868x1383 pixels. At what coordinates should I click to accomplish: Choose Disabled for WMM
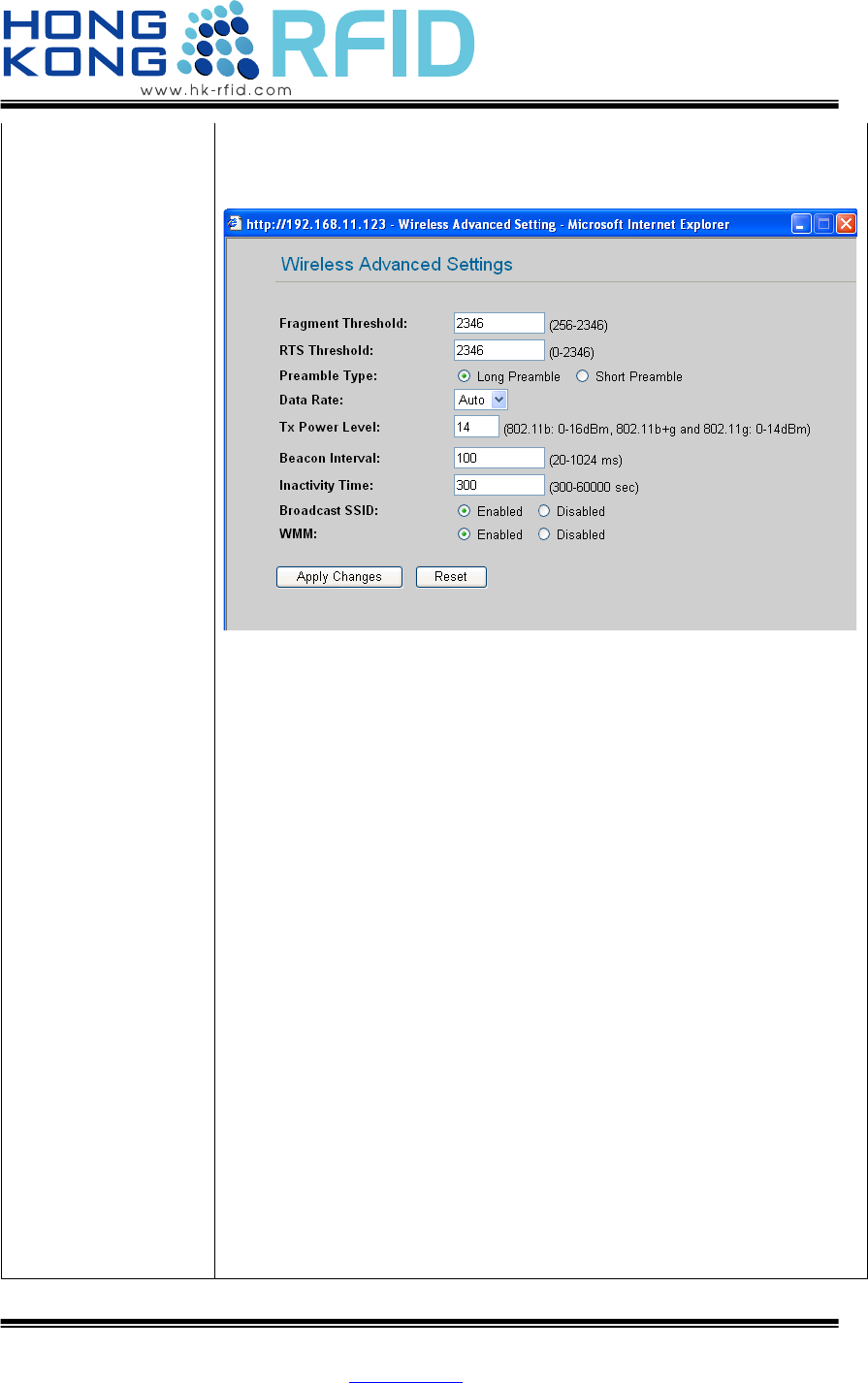point(544,534)
